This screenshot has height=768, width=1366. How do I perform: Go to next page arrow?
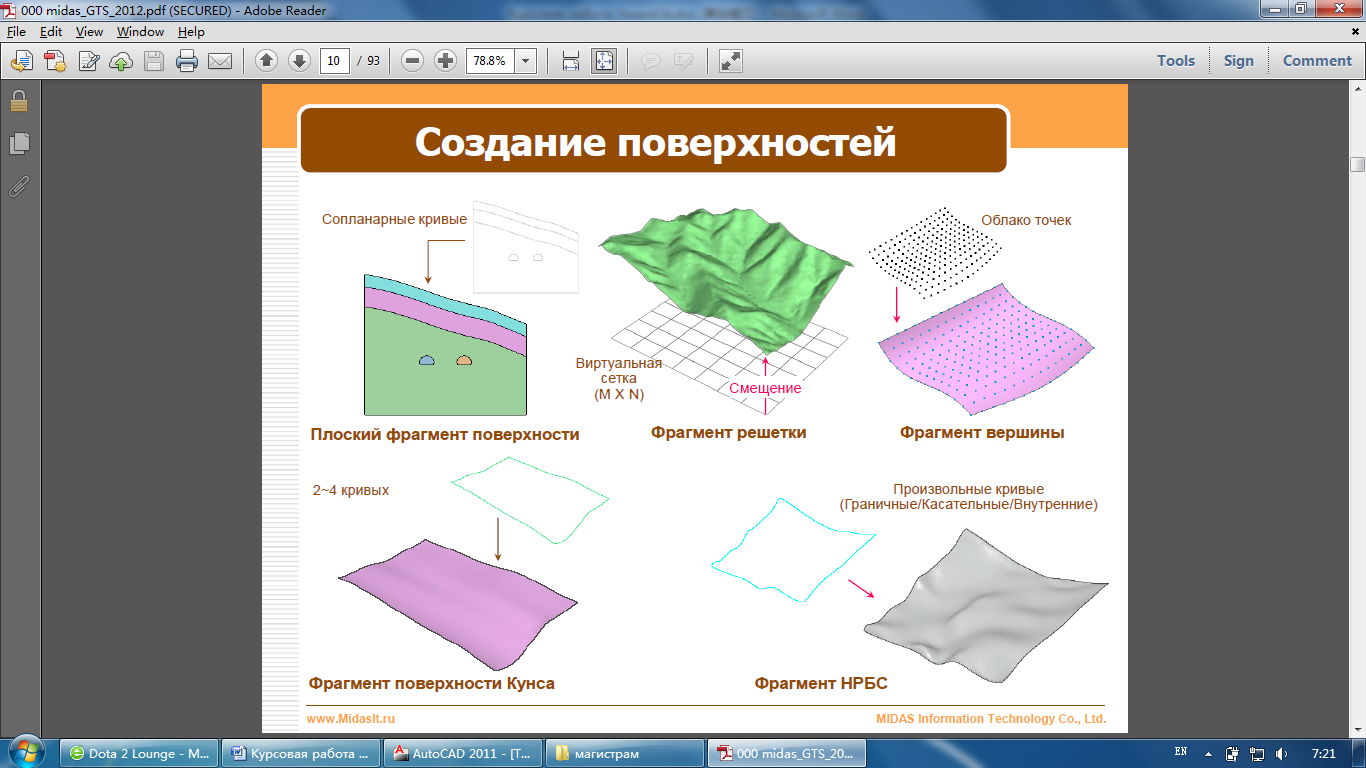299,61
